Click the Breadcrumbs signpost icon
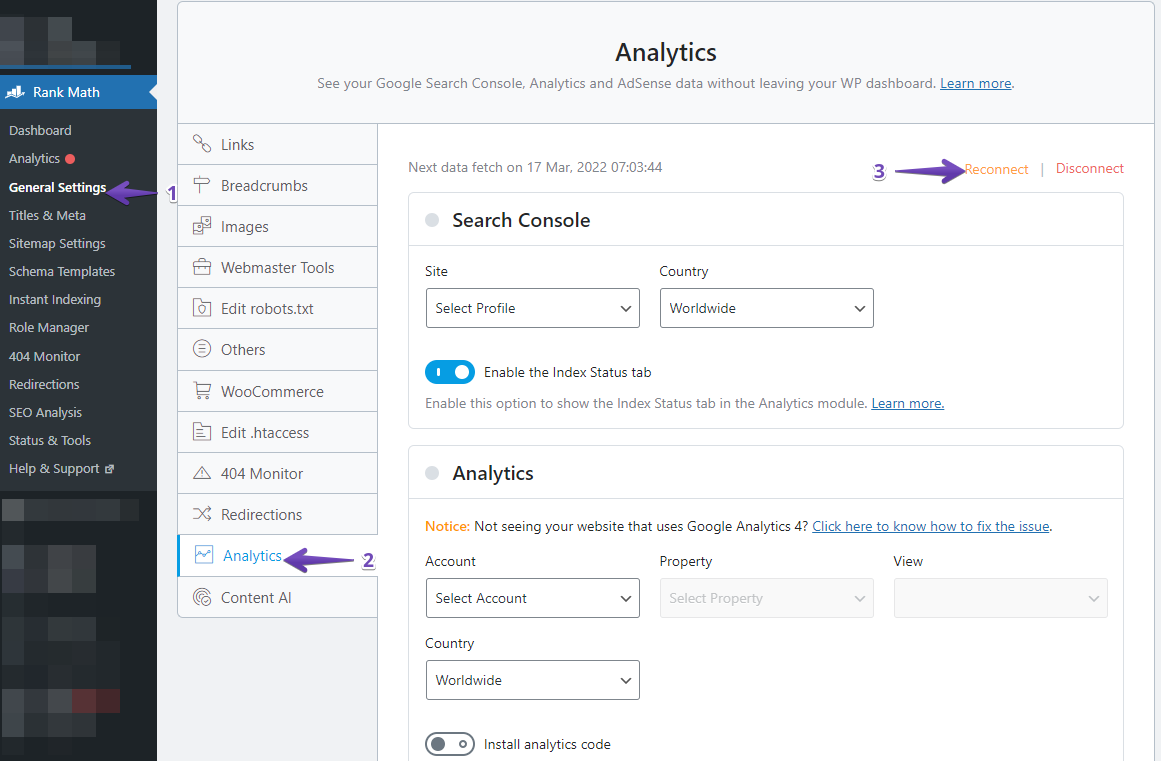The image size is (1161, 761). click(202, 185)
